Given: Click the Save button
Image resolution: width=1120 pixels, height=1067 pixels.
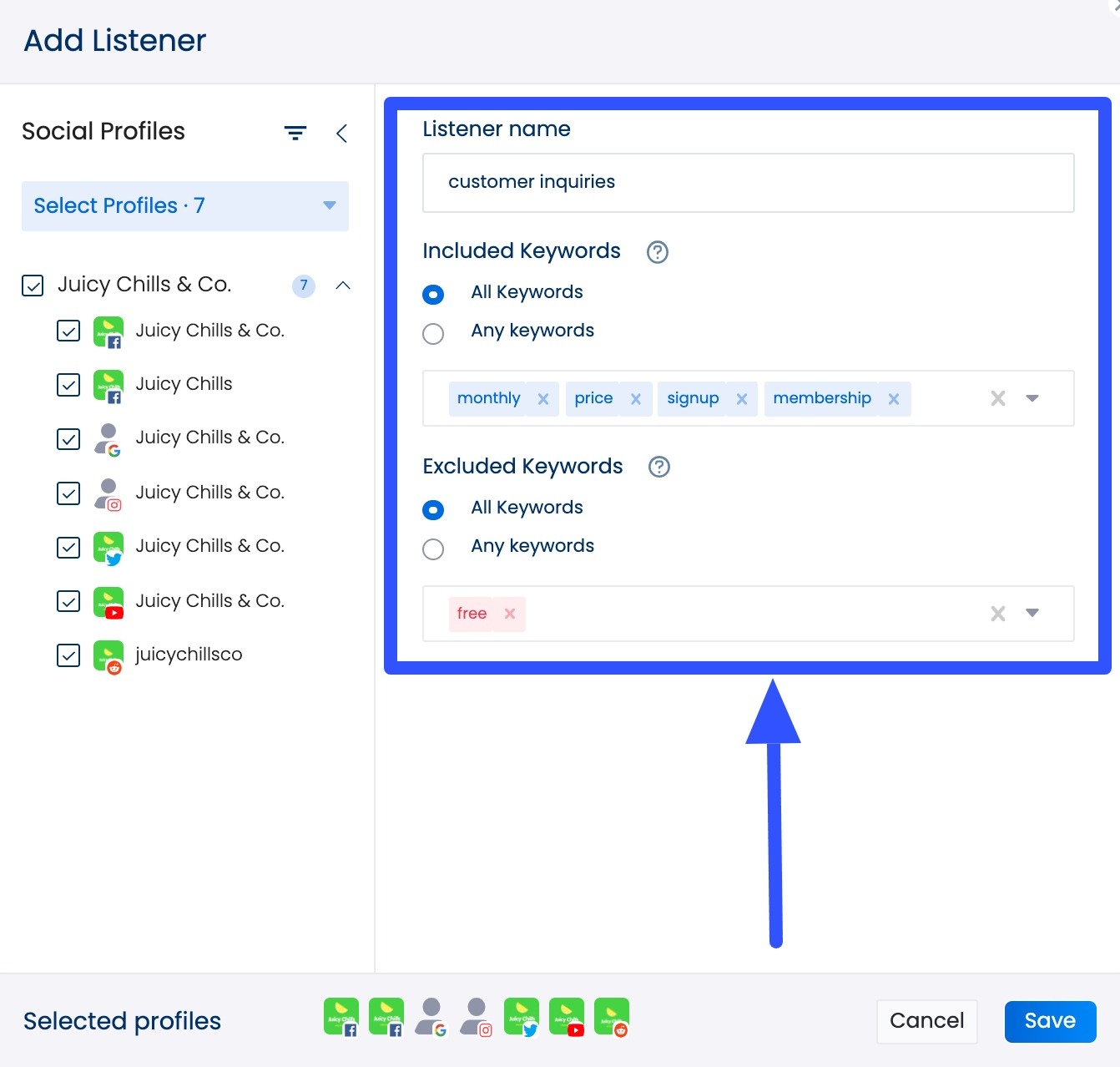Looking at the screenshot, I should (x=1050, y=1021).
